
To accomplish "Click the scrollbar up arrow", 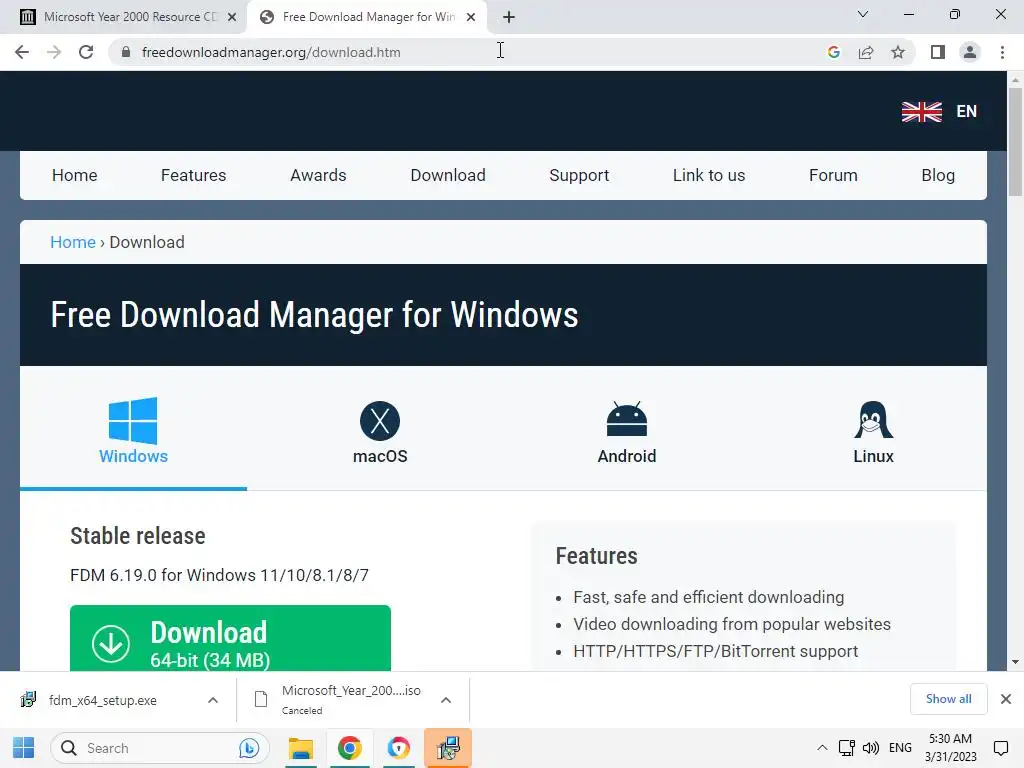I will [1015, 80].
